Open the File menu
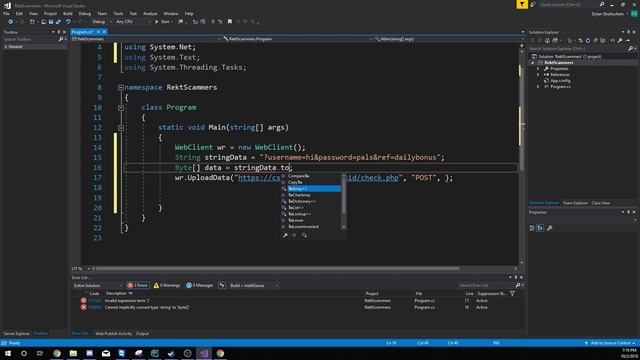640x360 pixels. (x=7, y=13)
